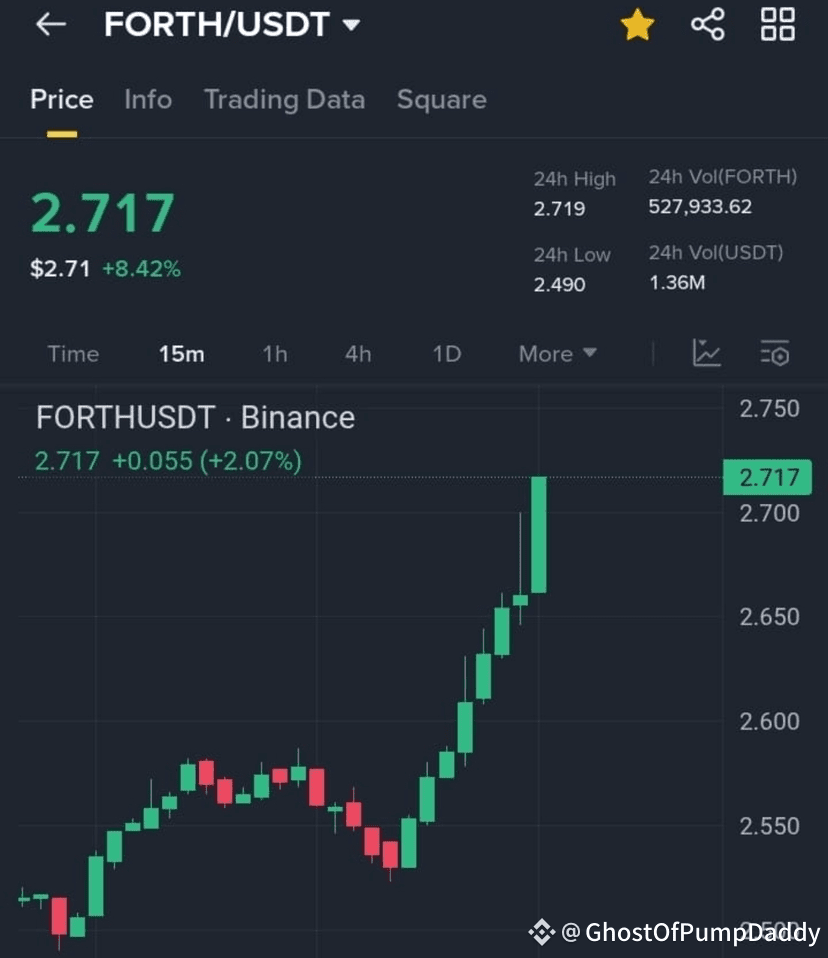The height and width of the screenshot is (958, 828).
Task: Expand the FORTH/USDT pair dropdown arrow
Action: click(351, 24)
